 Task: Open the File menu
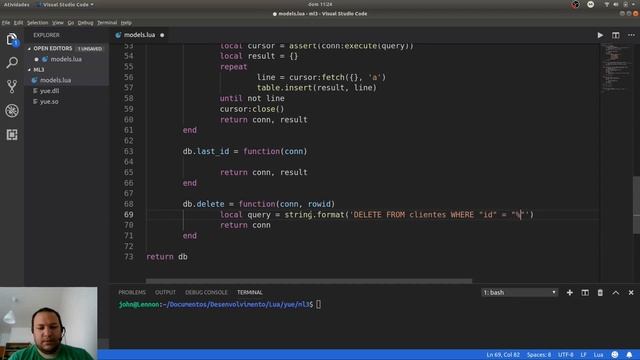[6, 23]
